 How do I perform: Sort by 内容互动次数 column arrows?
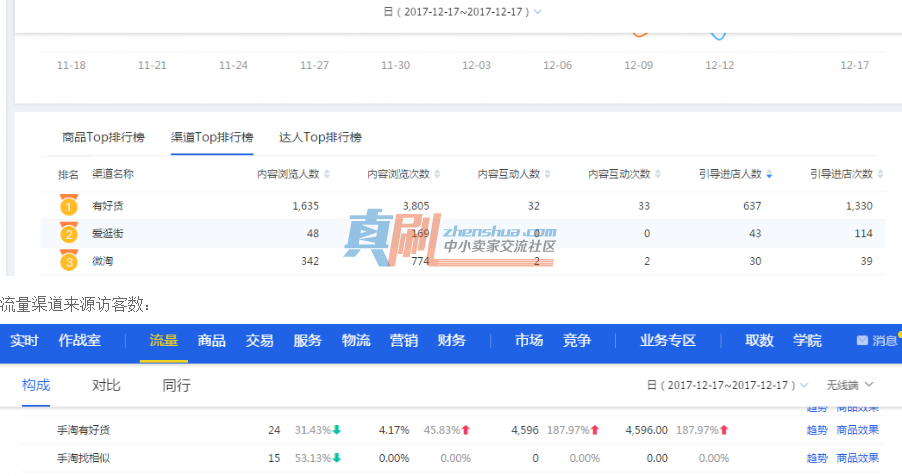(658, 174)
